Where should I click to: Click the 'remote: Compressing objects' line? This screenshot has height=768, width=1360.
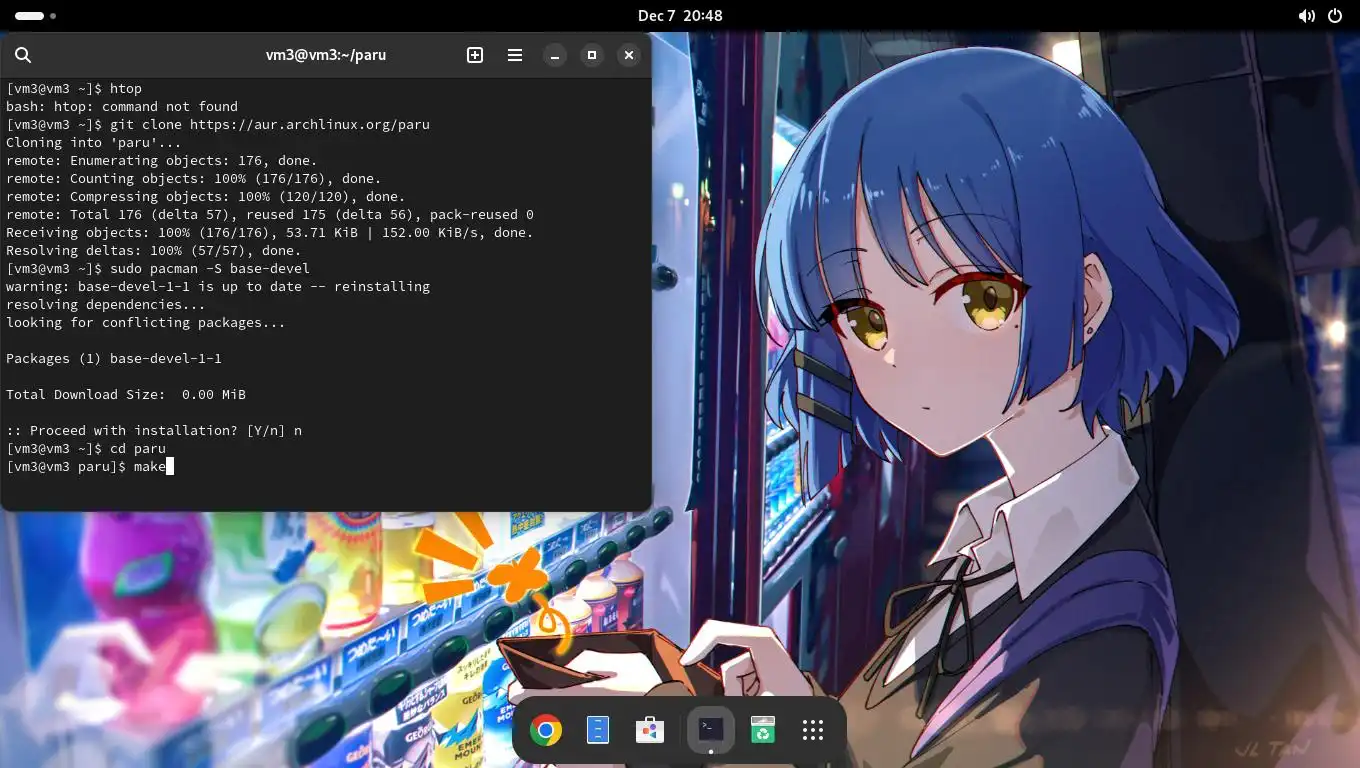click(206, 196)
